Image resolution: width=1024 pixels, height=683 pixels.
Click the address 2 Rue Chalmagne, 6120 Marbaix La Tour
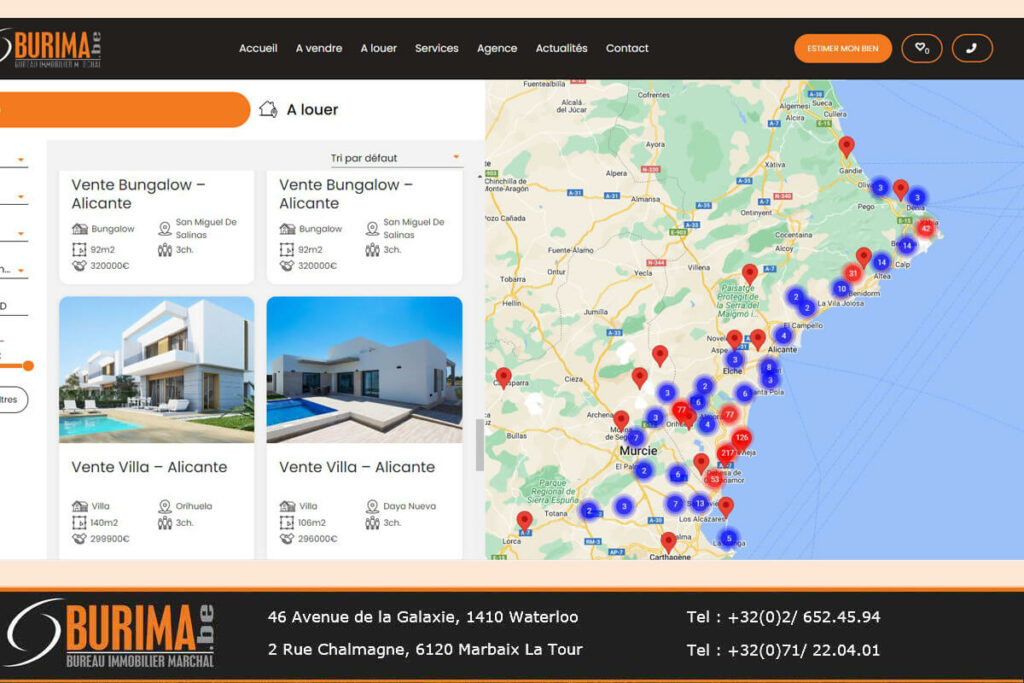425,650
